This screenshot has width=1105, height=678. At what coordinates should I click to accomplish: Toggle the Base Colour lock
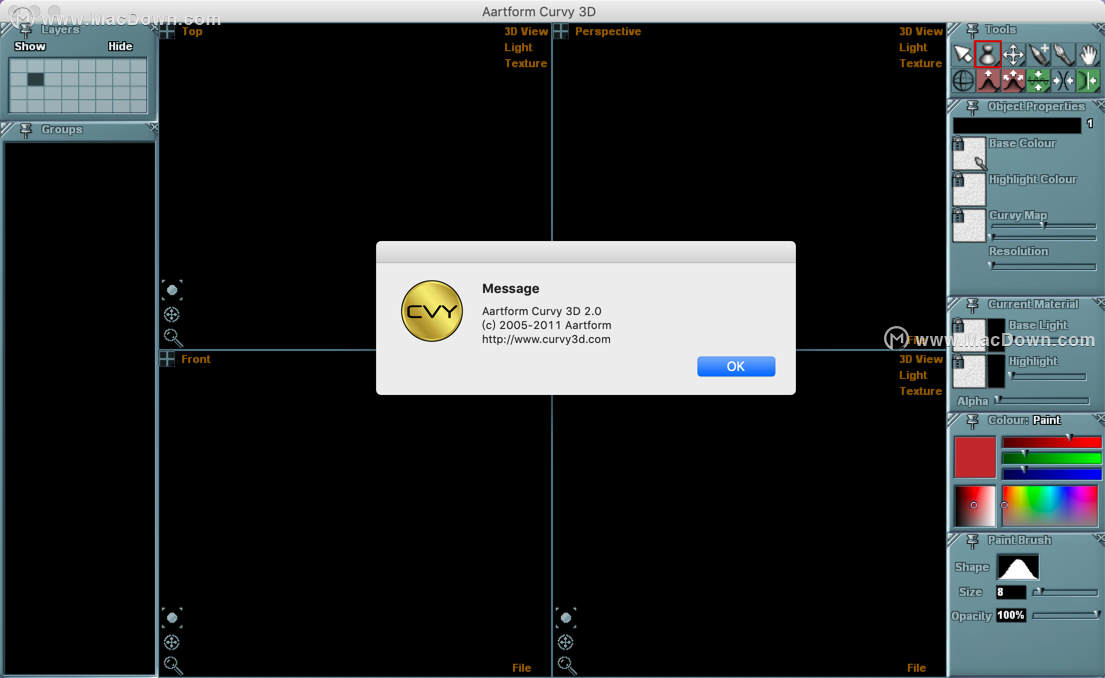(x=958, y=143)
